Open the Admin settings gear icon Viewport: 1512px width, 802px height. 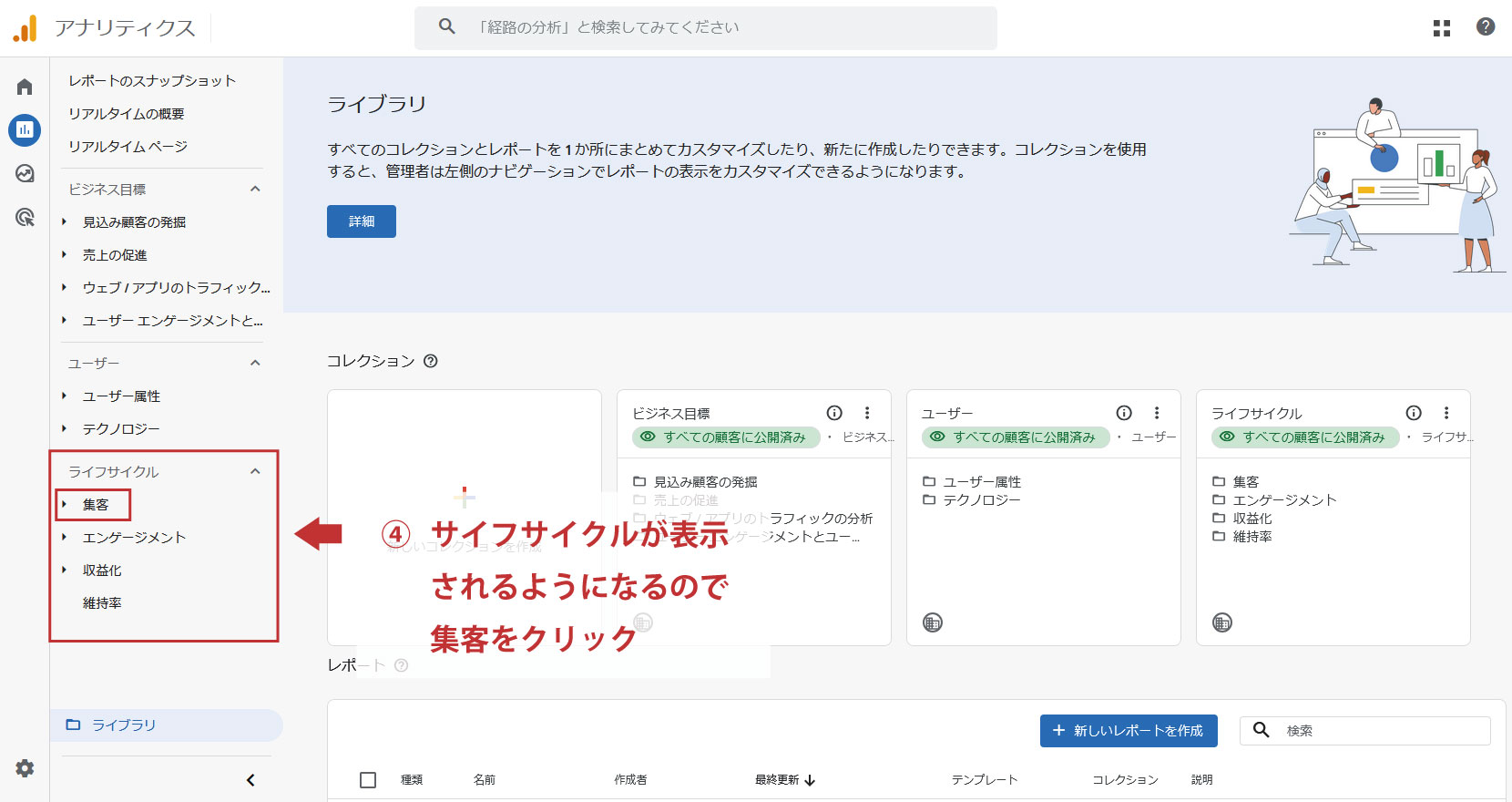click(x=25, y=768)
